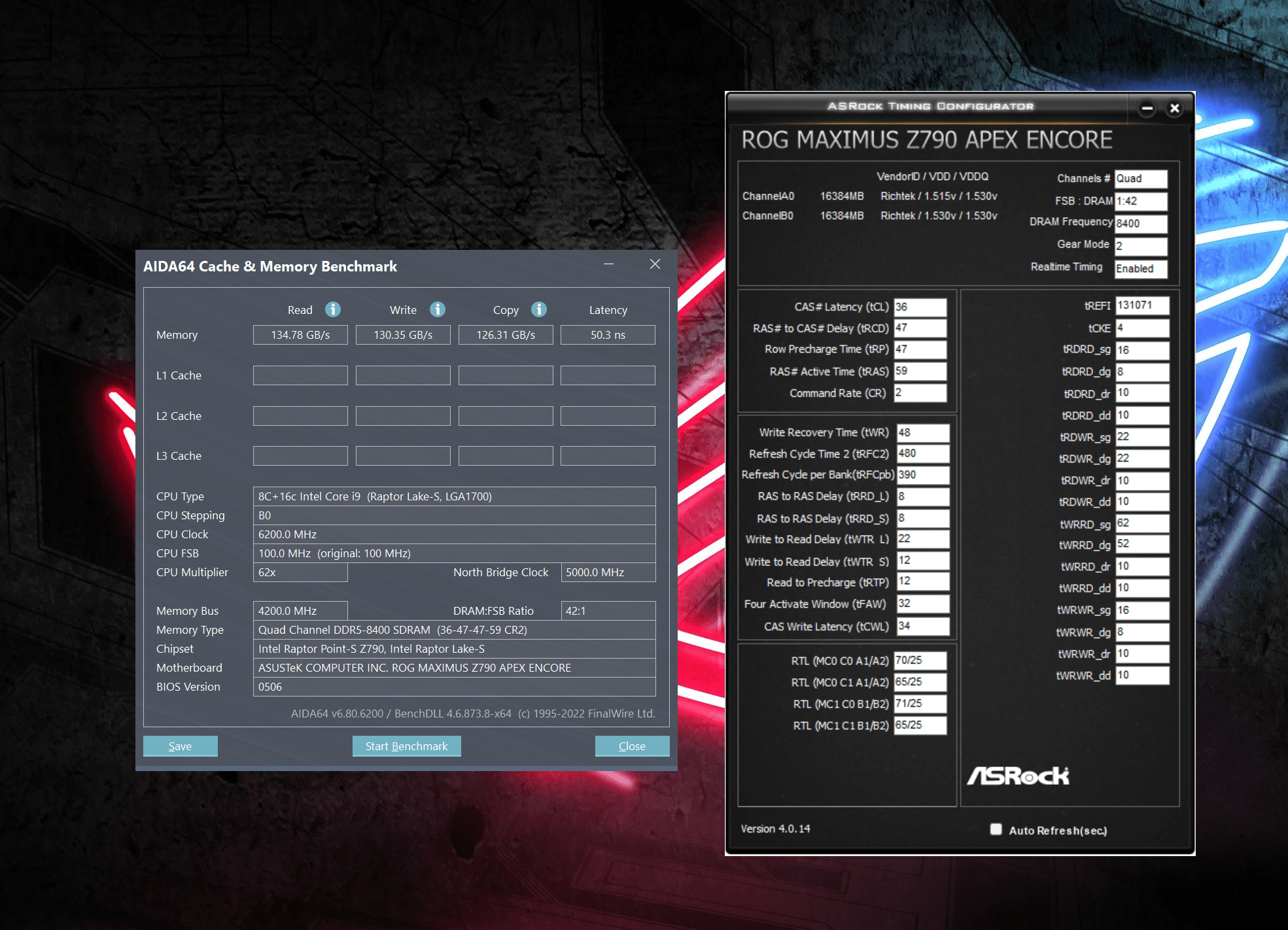Screen dimensions: 1288x930
Task: Click the DRAM:FSB Ratio value 42:1
Action: coord(608,611)
